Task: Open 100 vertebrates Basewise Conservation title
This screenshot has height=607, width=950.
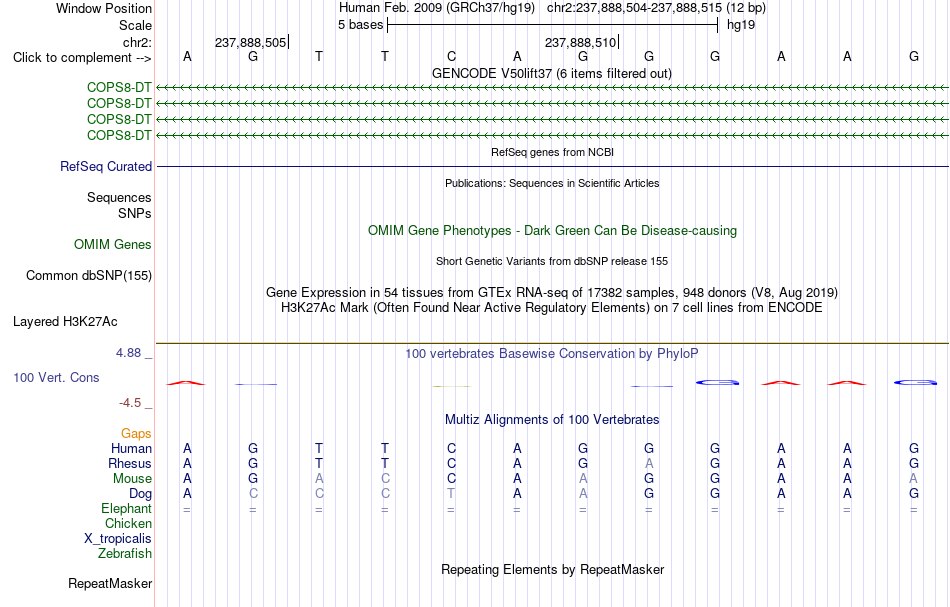Action: [x=551, y=353]
